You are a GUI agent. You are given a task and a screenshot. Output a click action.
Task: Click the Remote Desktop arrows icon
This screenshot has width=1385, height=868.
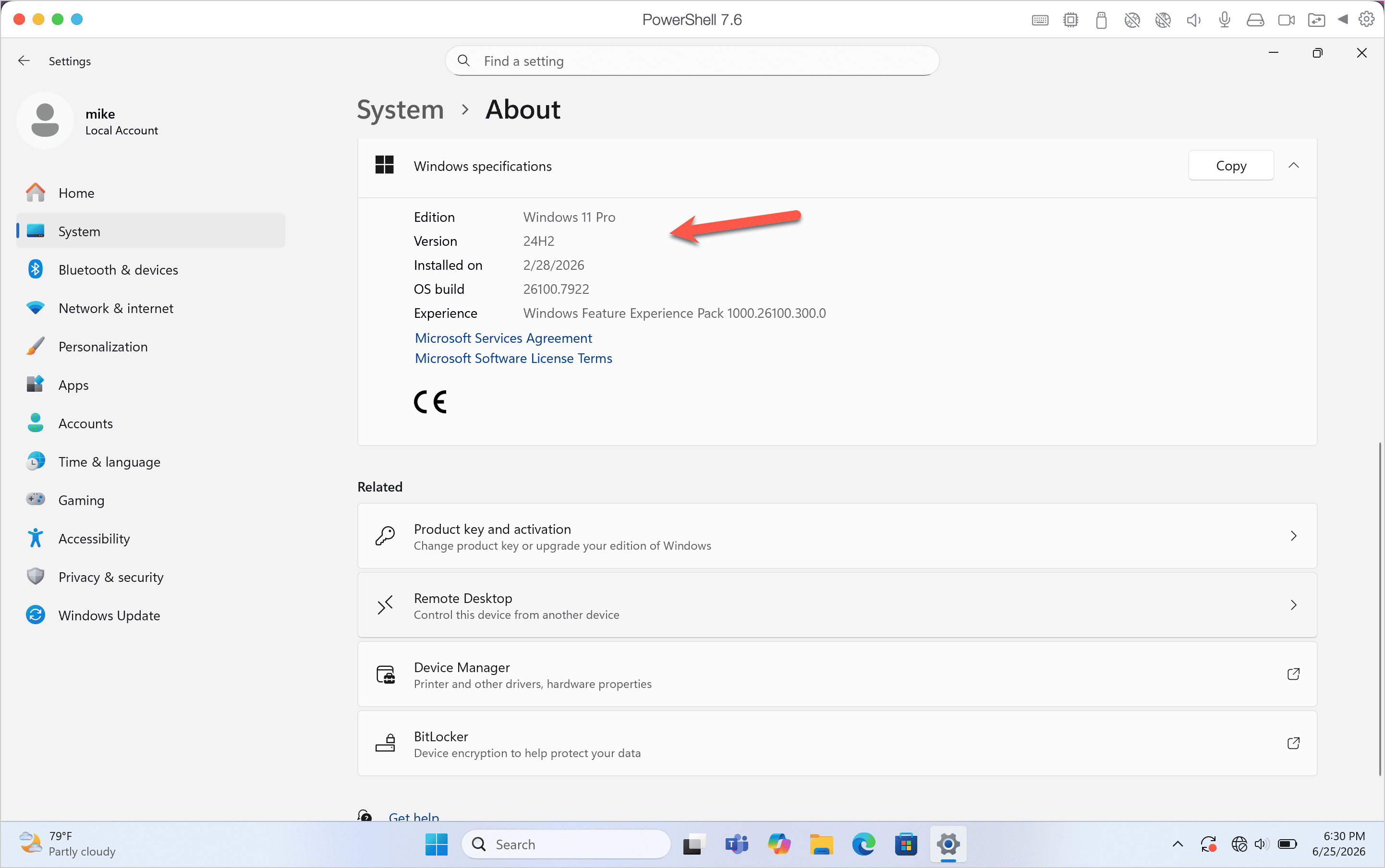pyautogui.click(x=385, y=605)
